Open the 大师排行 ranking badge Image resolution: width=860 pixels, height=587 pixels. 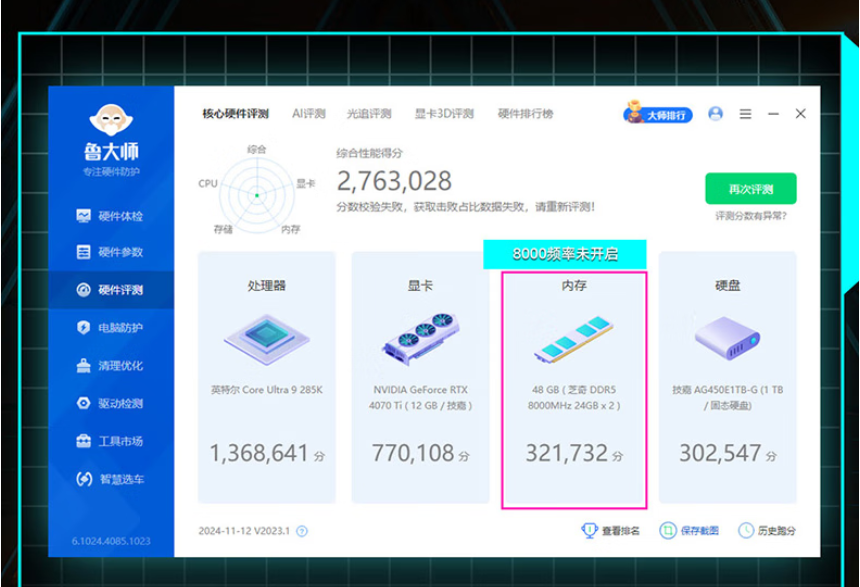[x=658, y=113]
